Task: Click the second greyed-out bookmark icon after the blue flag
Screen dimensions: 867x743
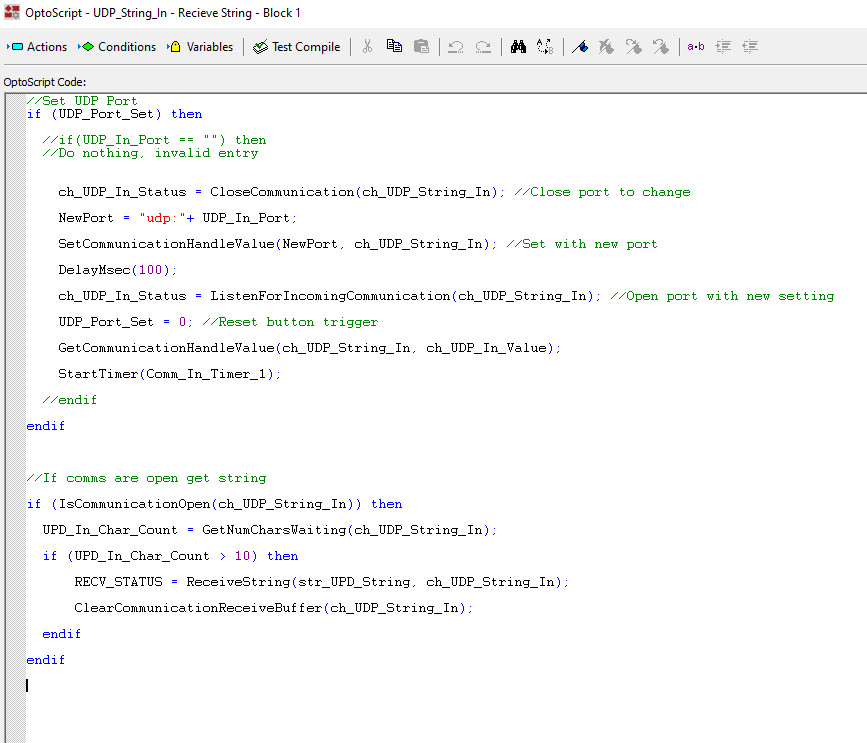Action: [x=634, y=46]
